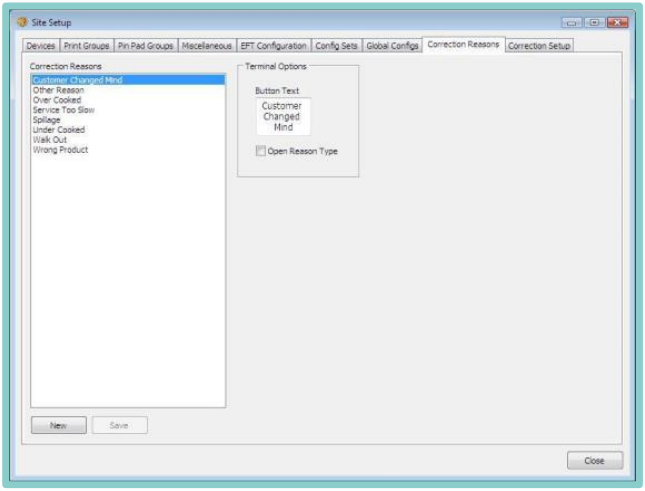The width and height of the screenshot is (645, 491).
Task: Choose Service Too Slow from the list
Action: (63, 110)
